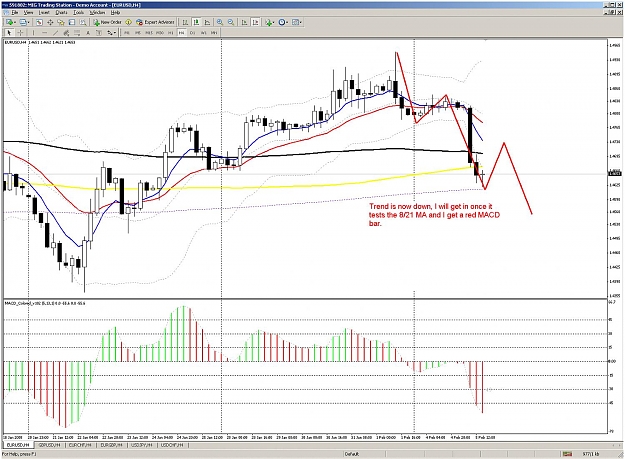The height and width of the screenshot is (459, 625).
Task: Select the Text Label tool
Action: coord(98,33)
